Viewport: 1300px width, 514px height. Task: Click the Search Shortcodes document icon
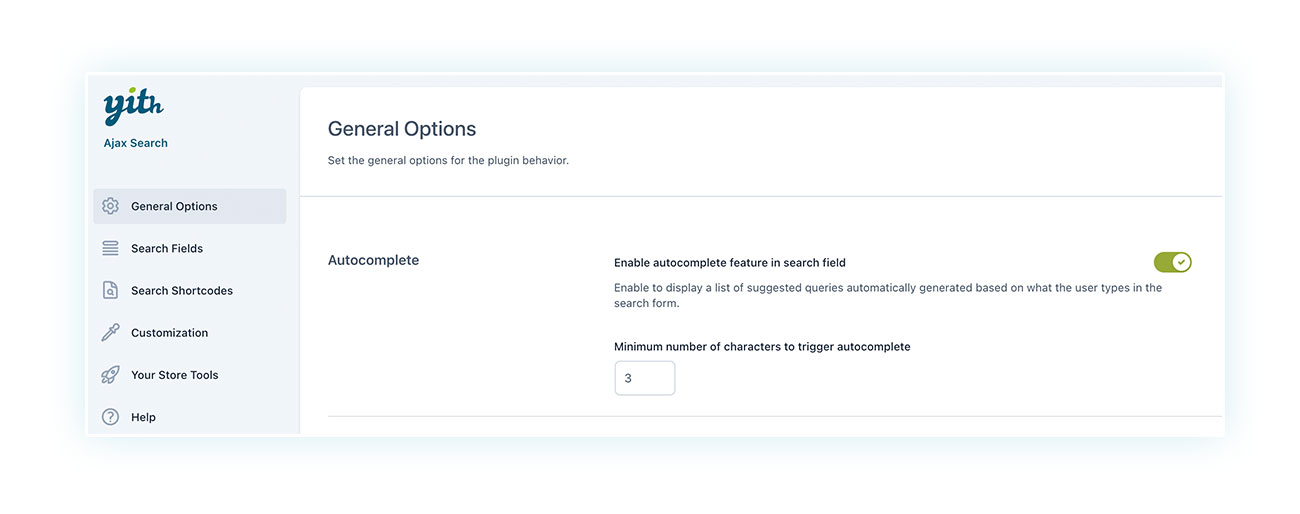110,290
